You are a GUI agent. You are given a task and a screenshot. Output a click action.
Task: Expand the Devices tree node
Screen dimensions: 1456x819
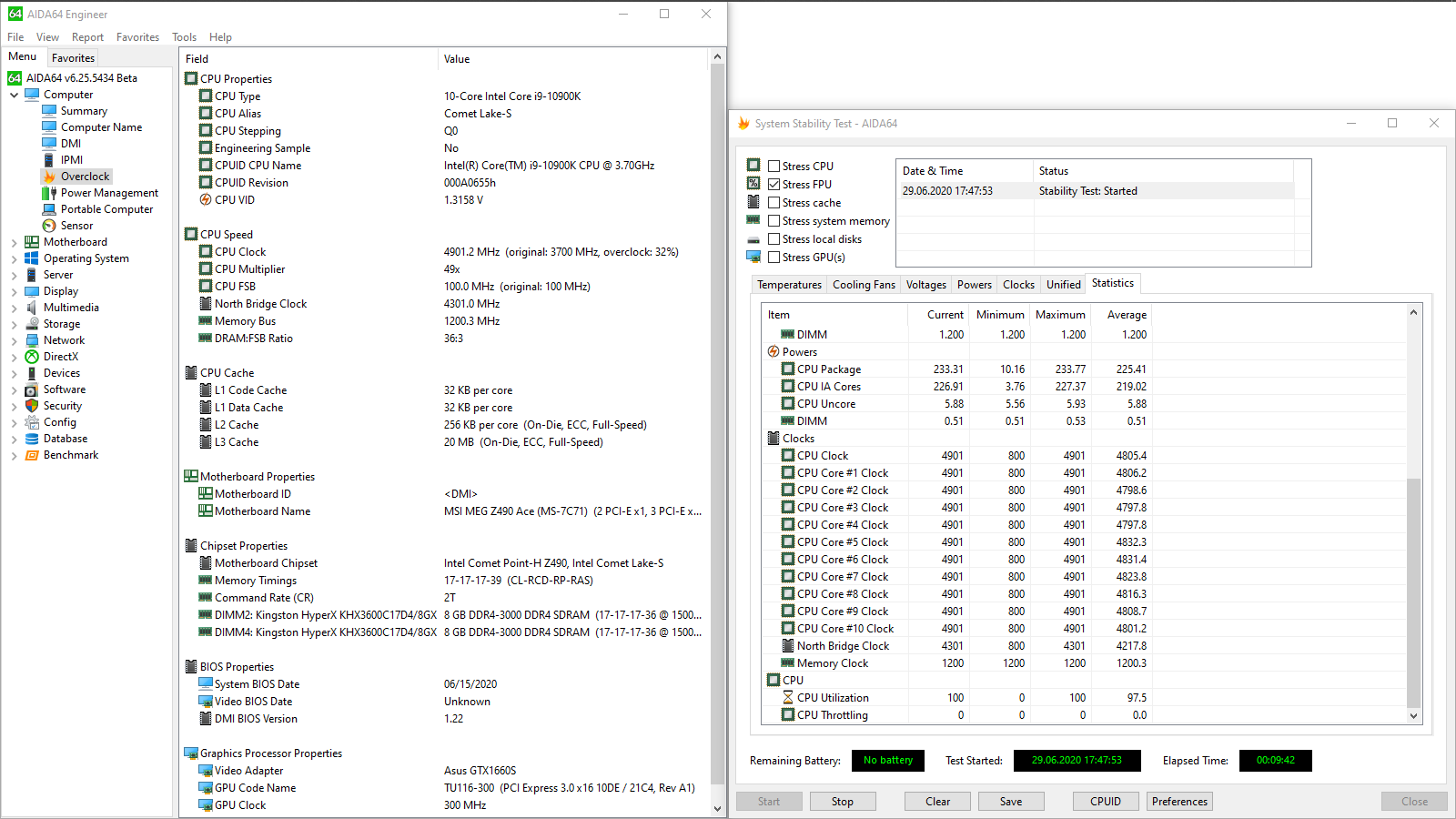15,374
